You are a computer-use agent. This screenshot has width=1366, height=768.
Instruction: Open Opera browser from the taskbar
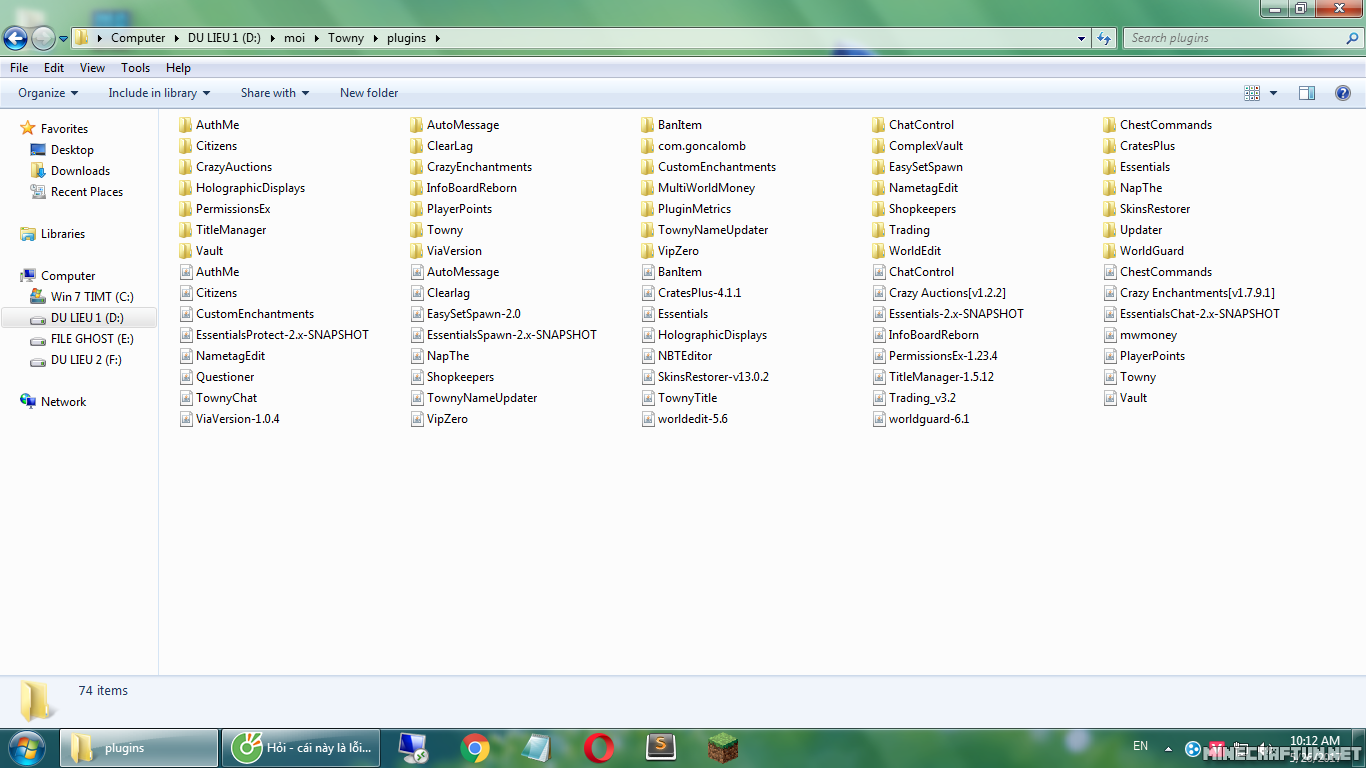point(599,748)
